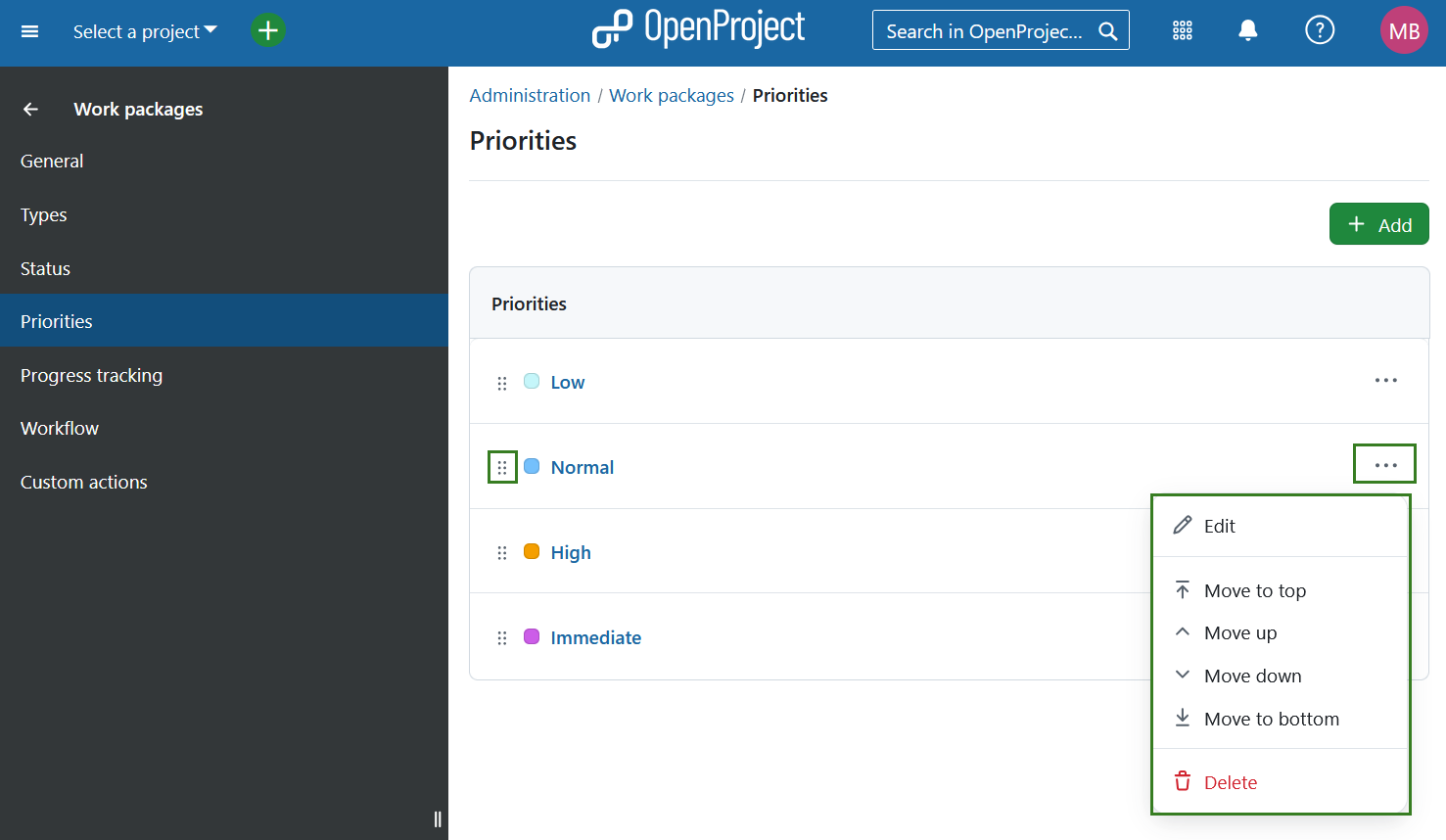
Task: Open the three-dot menu on the Low priority row
Action: click(x=1385, y=380)
